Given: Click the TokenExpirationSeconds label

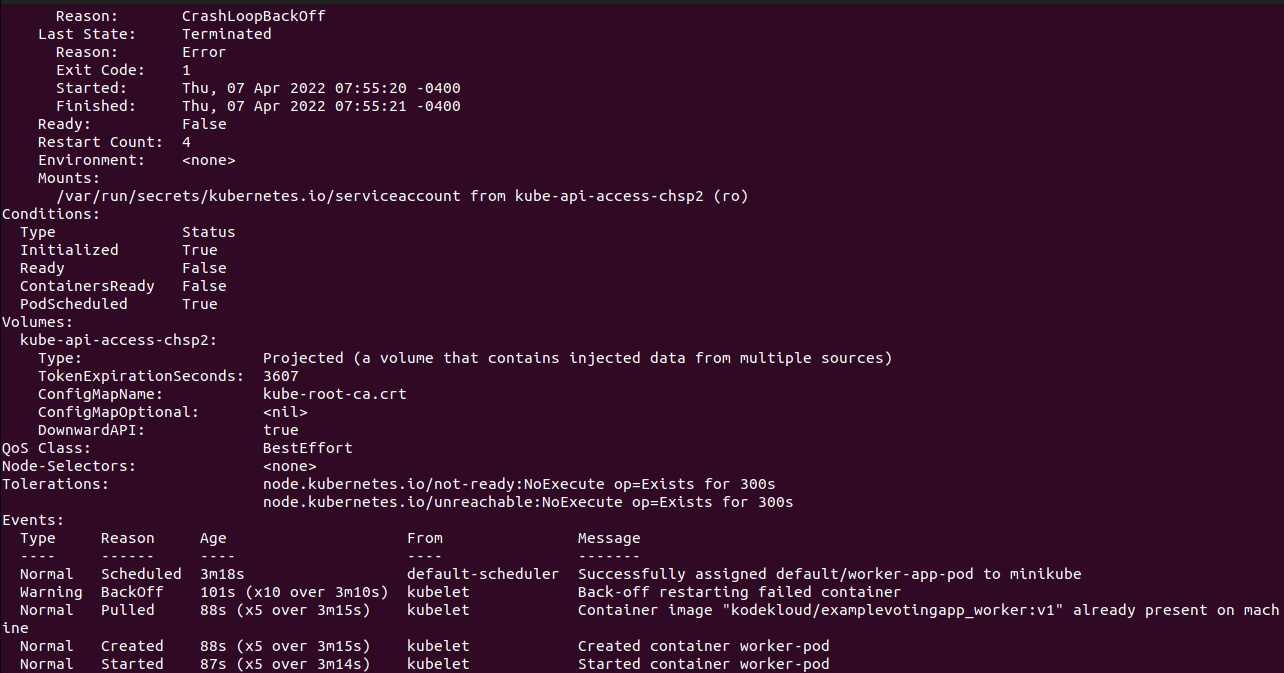Looking at the screenshot, I should click(x=140, y=376).
